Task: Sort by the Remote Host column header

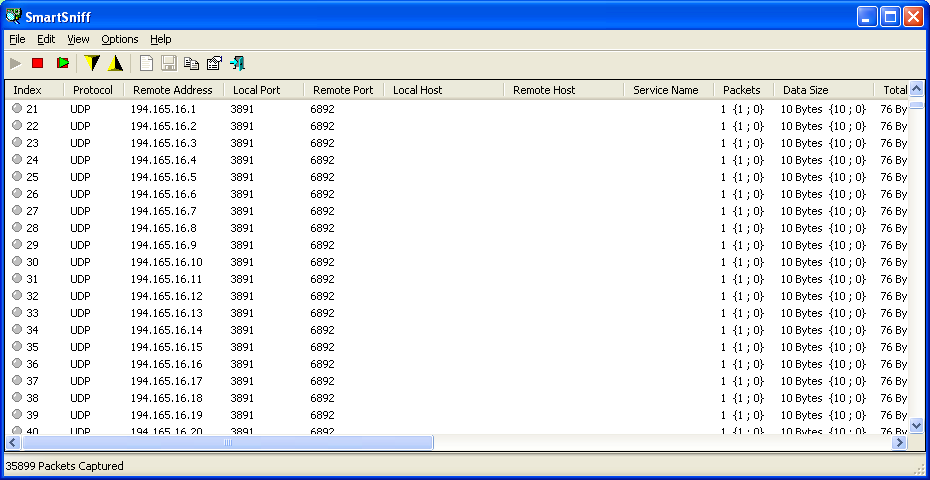Action: (563, 90)
